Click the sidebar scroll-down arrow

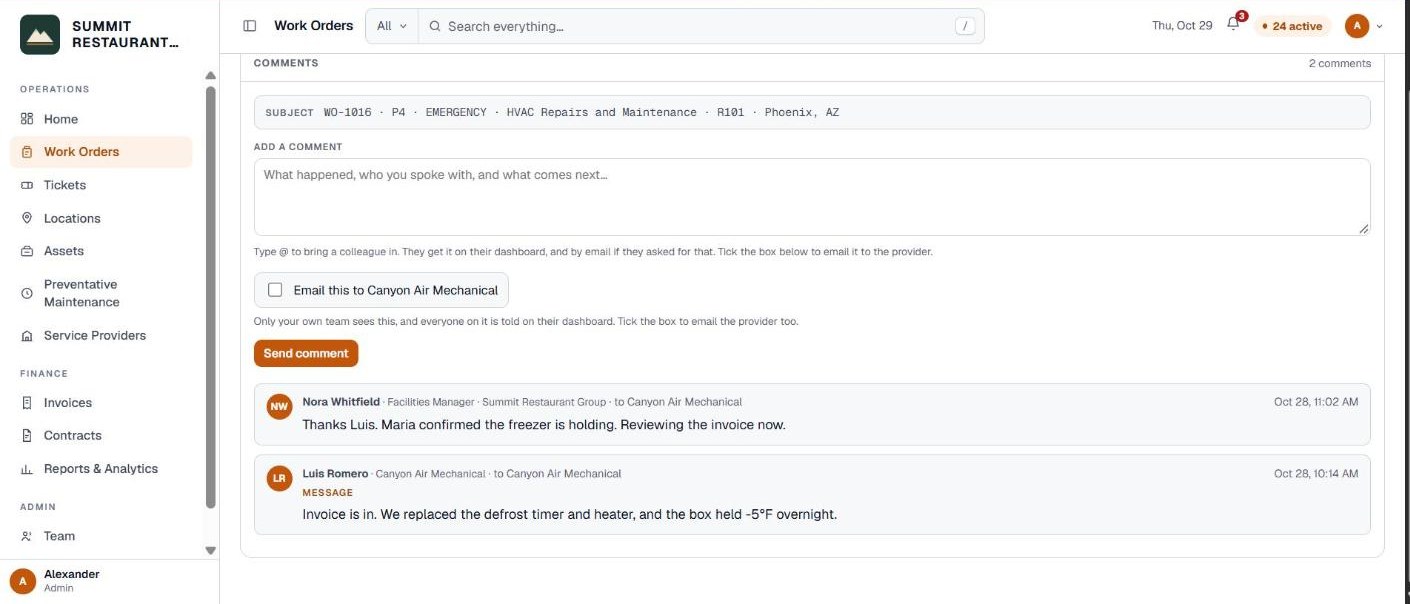click(x=210, y=550)
